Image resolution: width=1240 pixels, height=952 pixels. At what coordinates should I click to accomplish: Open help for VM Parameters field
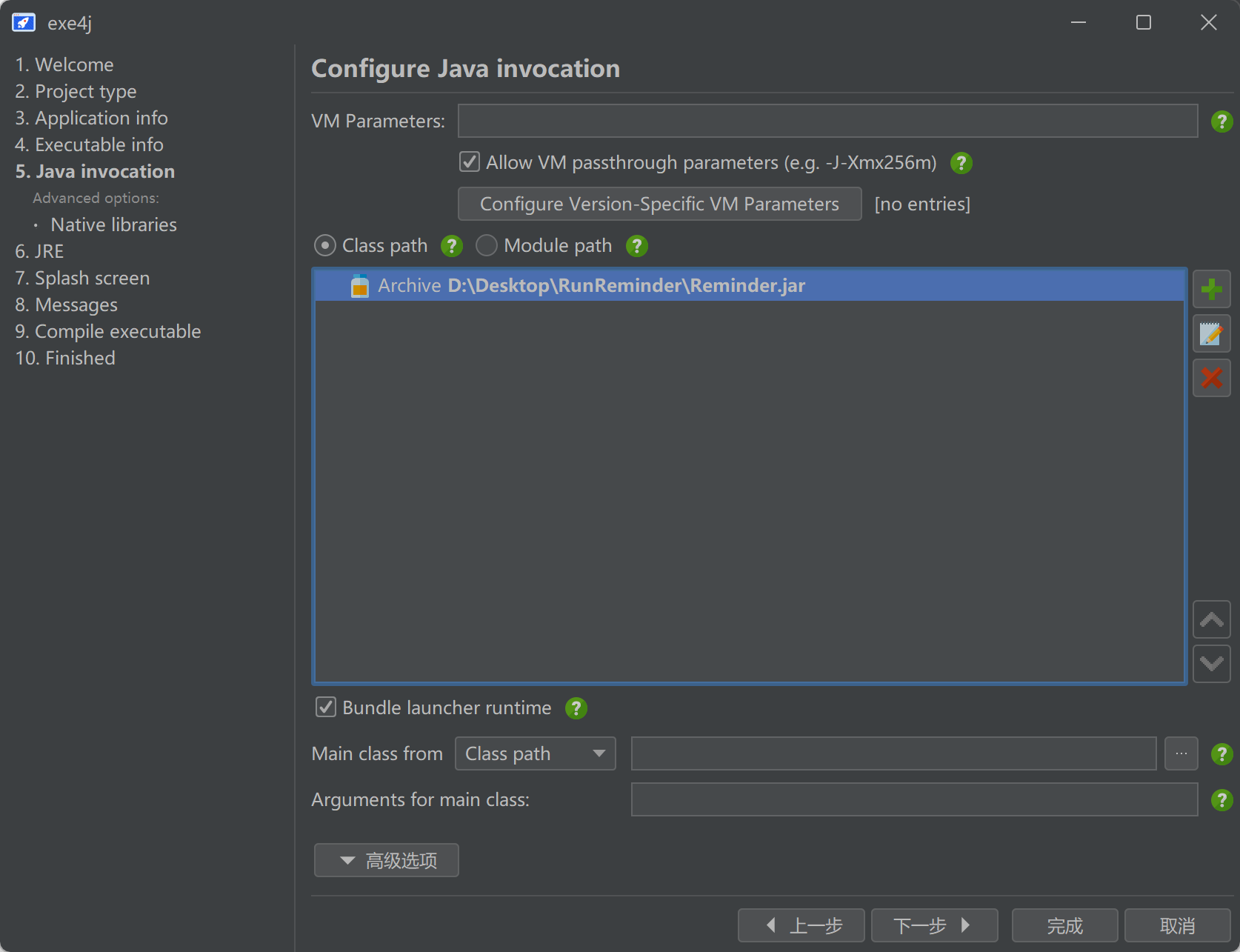click(1221, 122)
